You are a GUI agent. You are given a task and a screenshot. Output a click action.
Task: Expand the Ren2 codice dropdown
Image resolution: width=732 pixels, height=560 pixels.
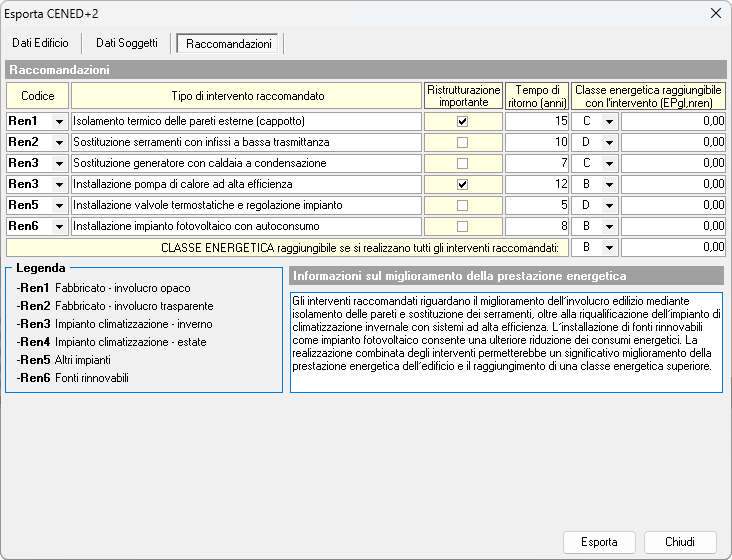coord(58,142)
